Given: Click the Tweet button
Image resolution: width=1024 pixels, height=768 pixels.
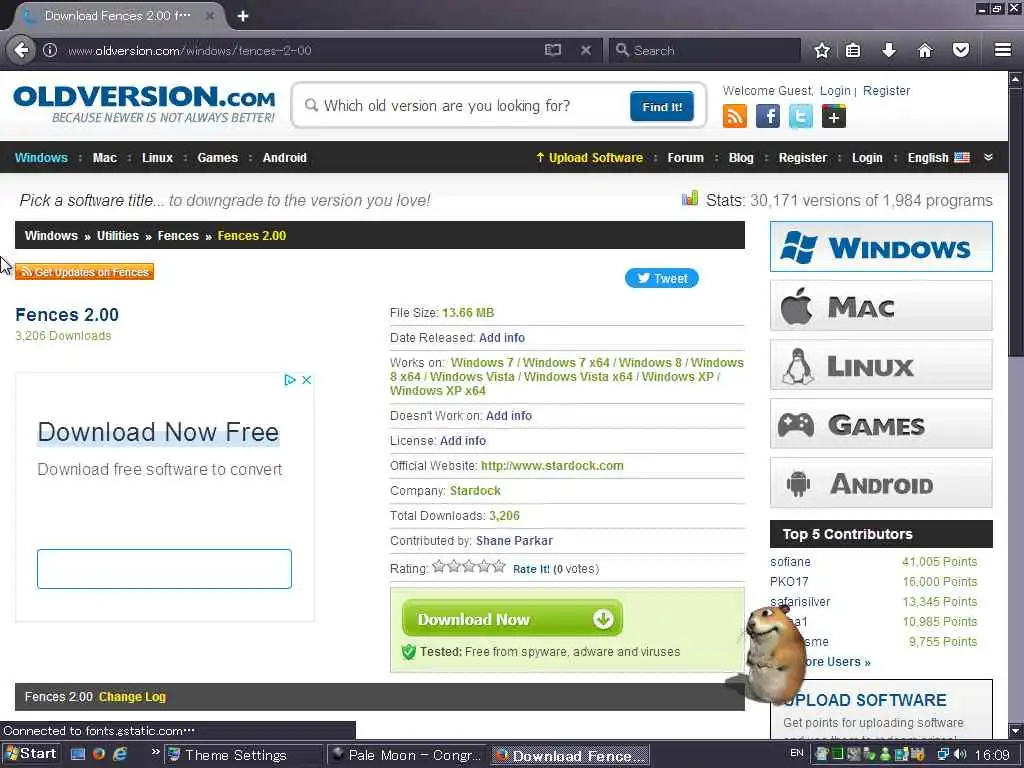Looking at the screenshot, I should [x=662, y=278].
